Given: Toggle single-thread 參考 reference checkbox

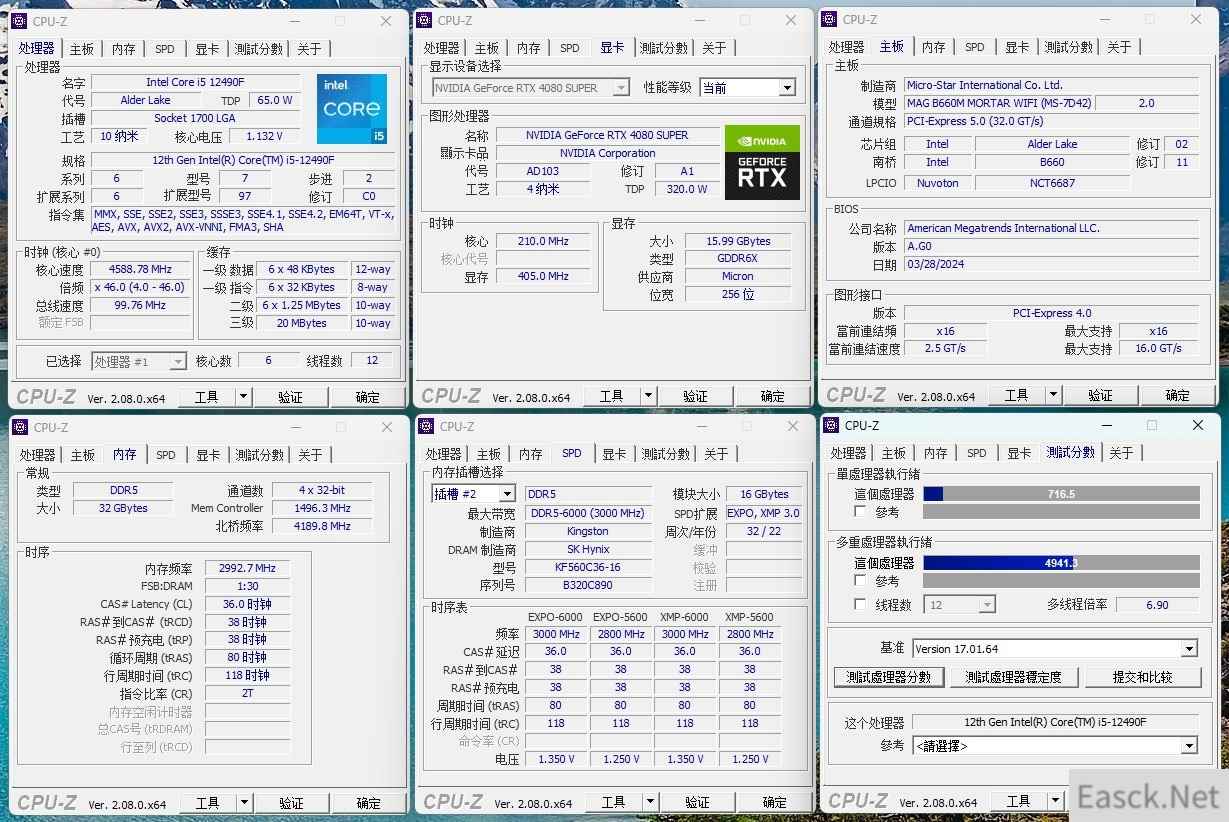Looking at the screenshot, I should pyautogui.click(x=860, y=512).
